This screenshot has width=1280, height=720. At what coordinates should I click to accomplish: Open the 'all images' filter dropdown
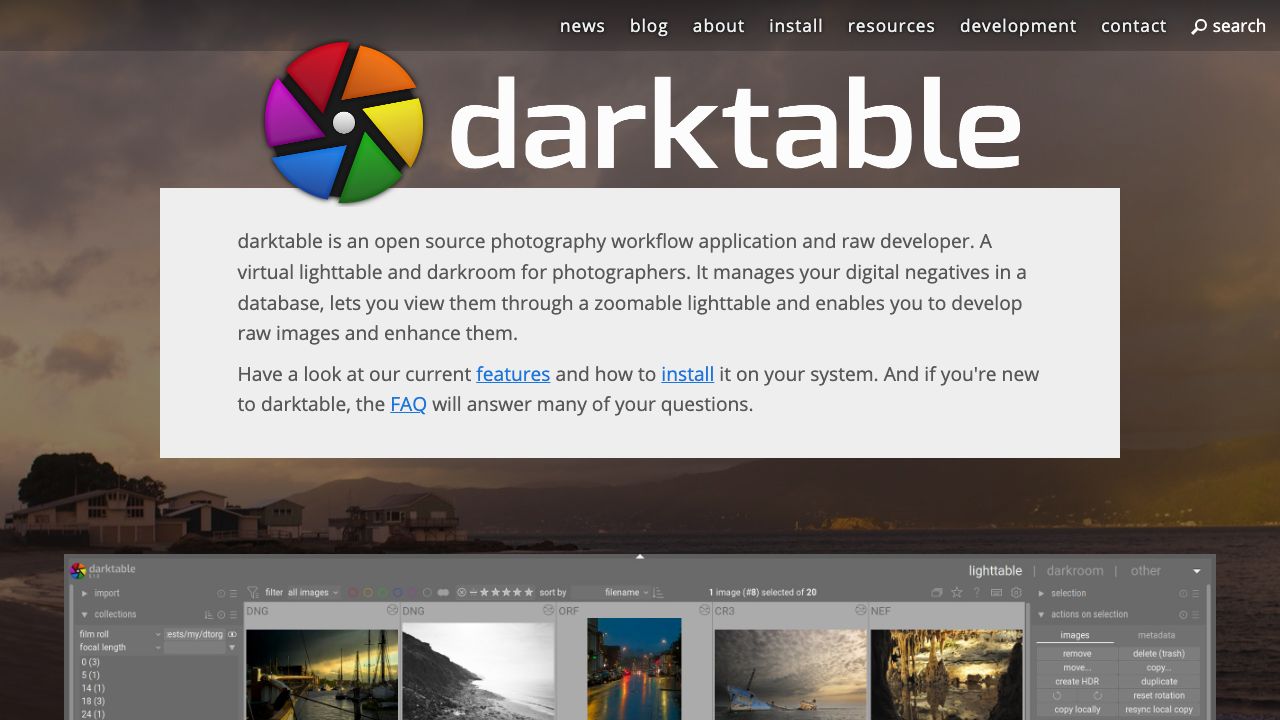[313, 593]
